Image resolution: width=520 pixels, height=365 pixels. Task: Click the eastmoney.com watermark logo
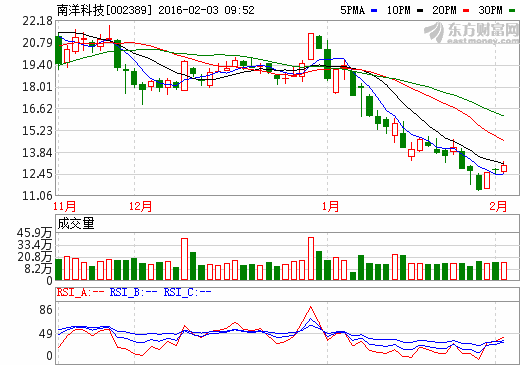click(471, 33)
